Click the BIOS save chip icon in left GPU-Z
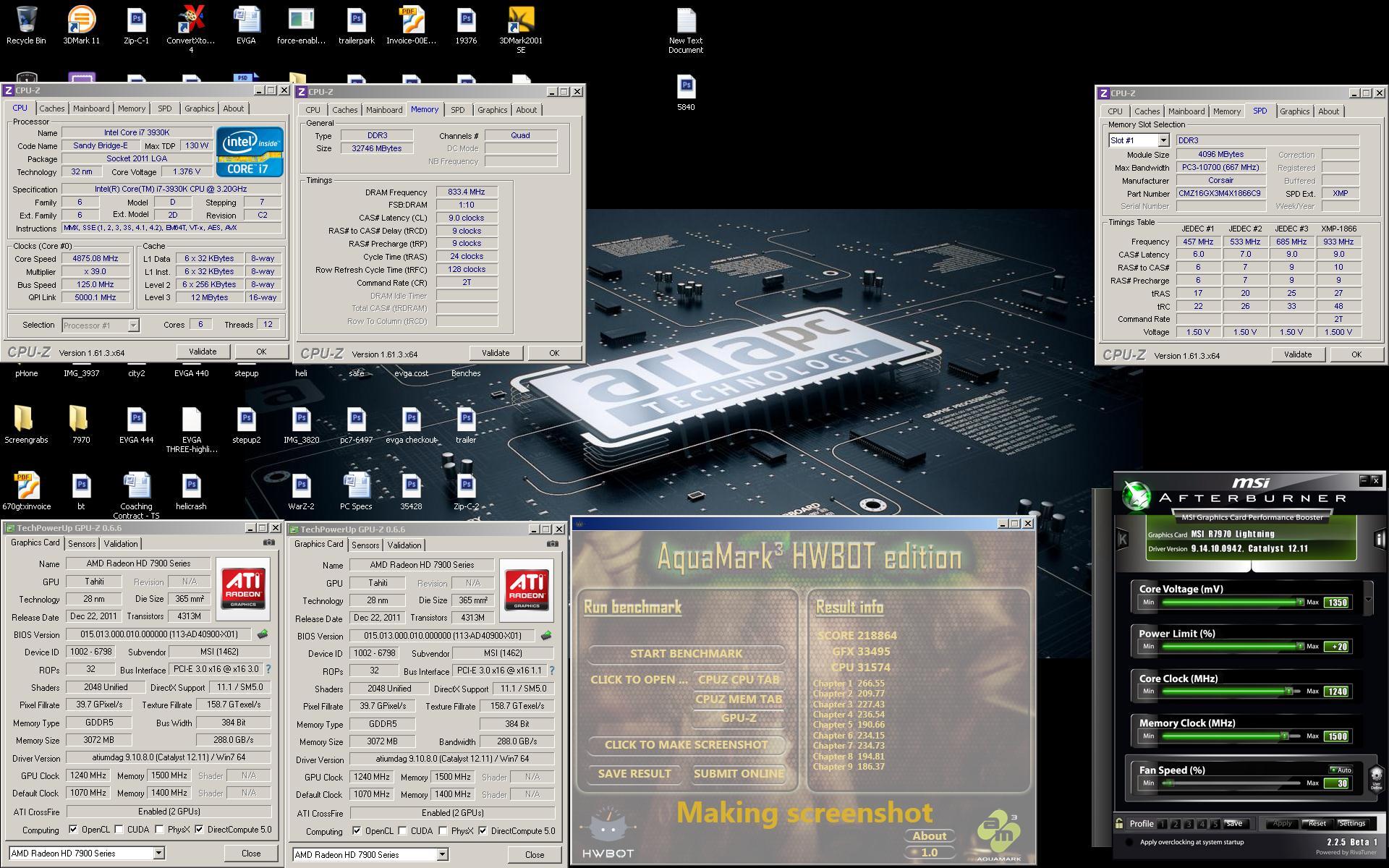1389x868 pixels. tap(263, 634)
